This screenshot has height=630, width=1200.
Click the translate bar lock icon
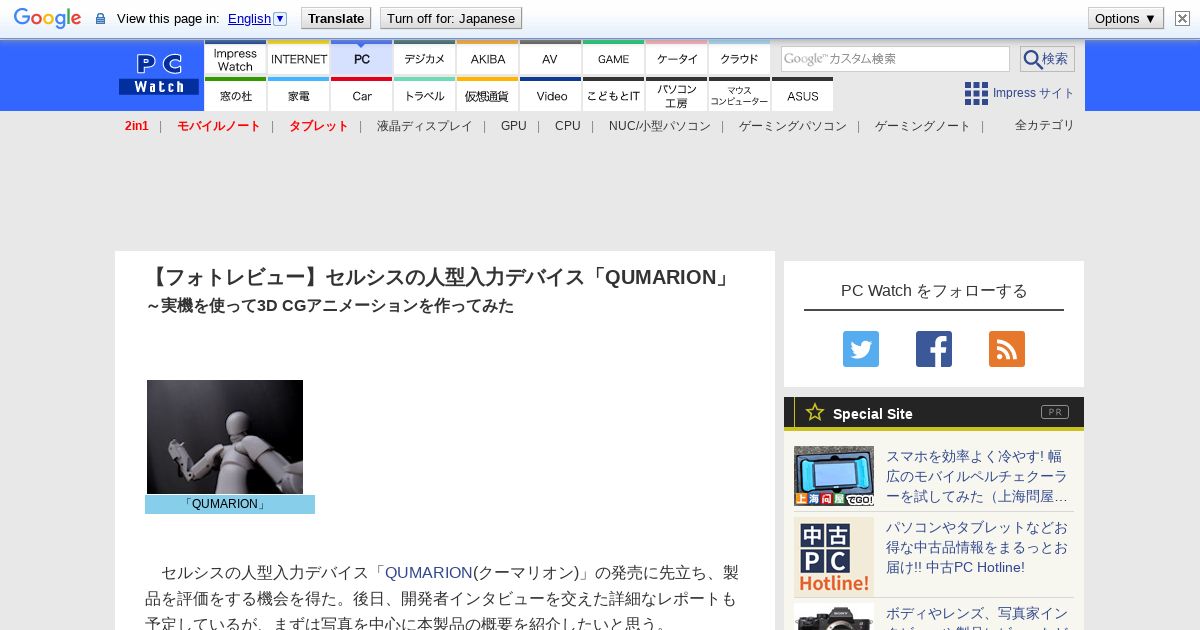coord(100,19)
